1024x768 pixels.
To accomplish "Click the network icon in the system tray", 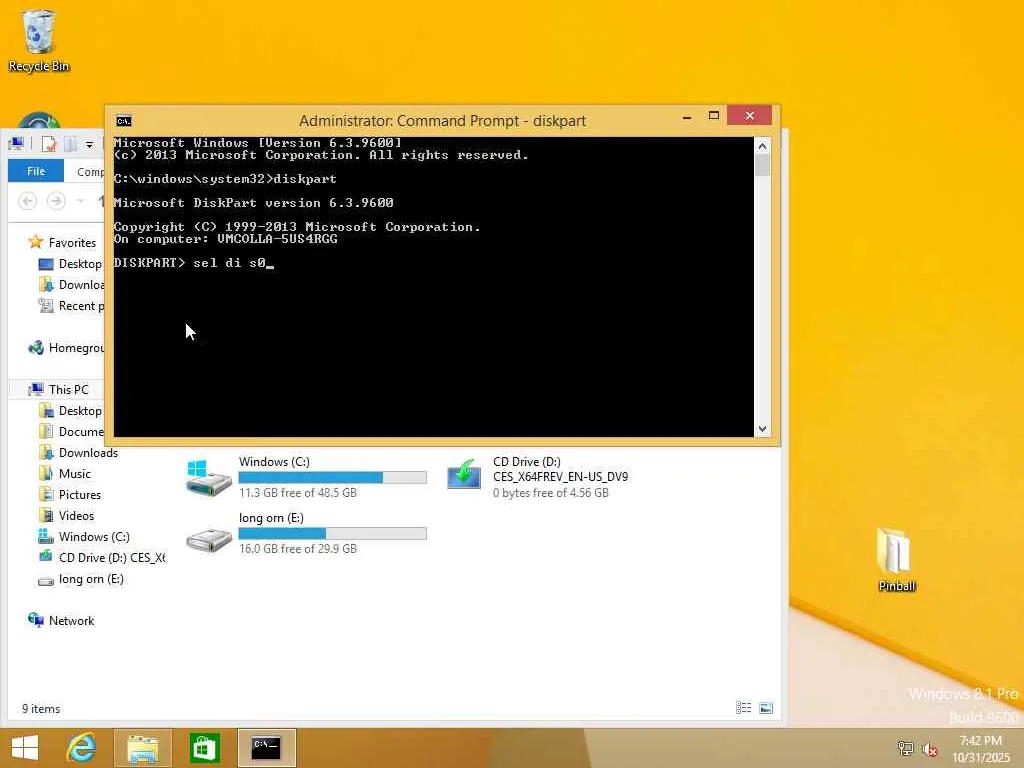I will tap(905, 748).
